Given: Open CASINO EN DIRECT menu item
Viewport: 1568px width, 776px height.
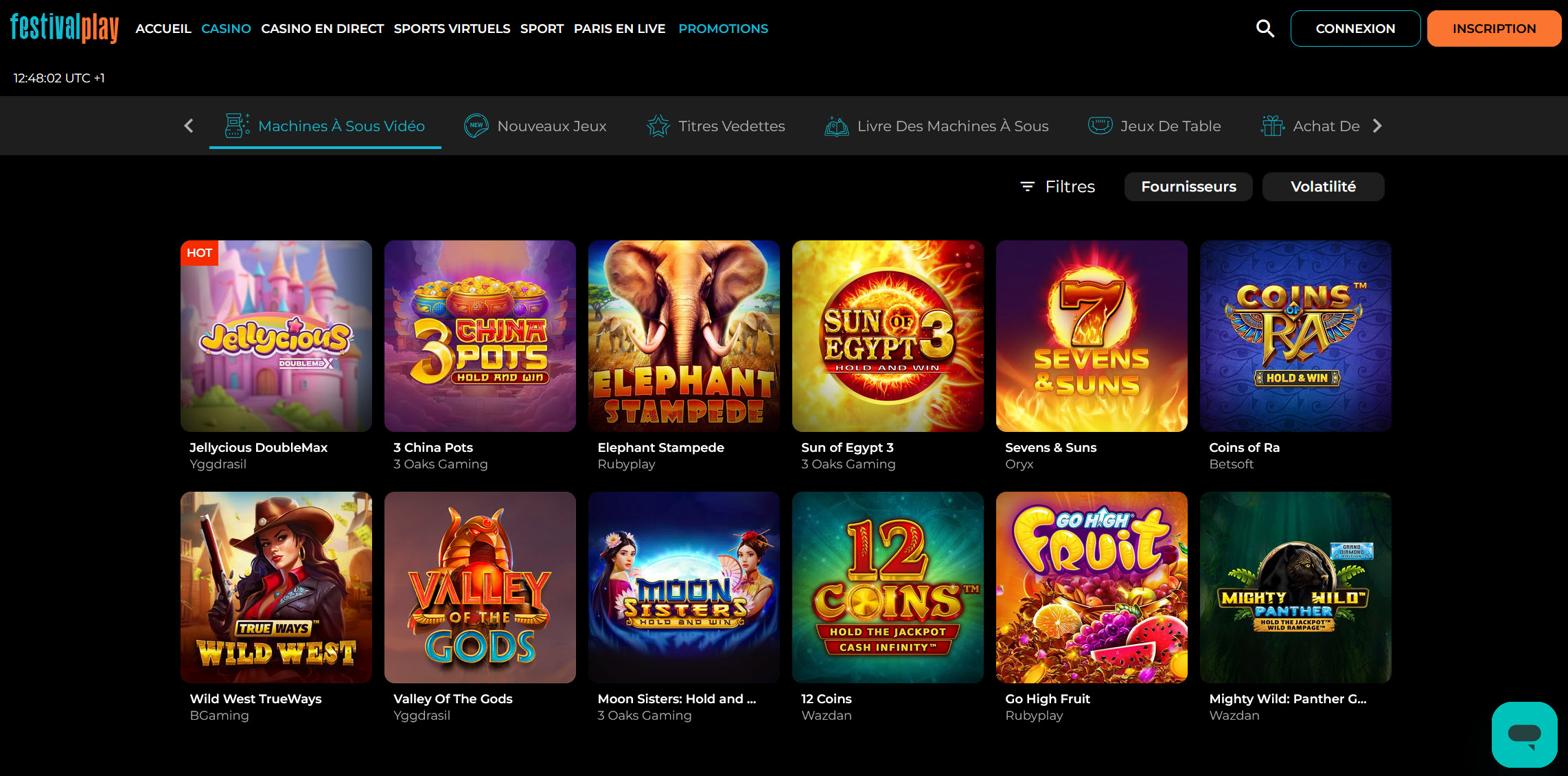Looking at the screenshot, I should (322, 28).
